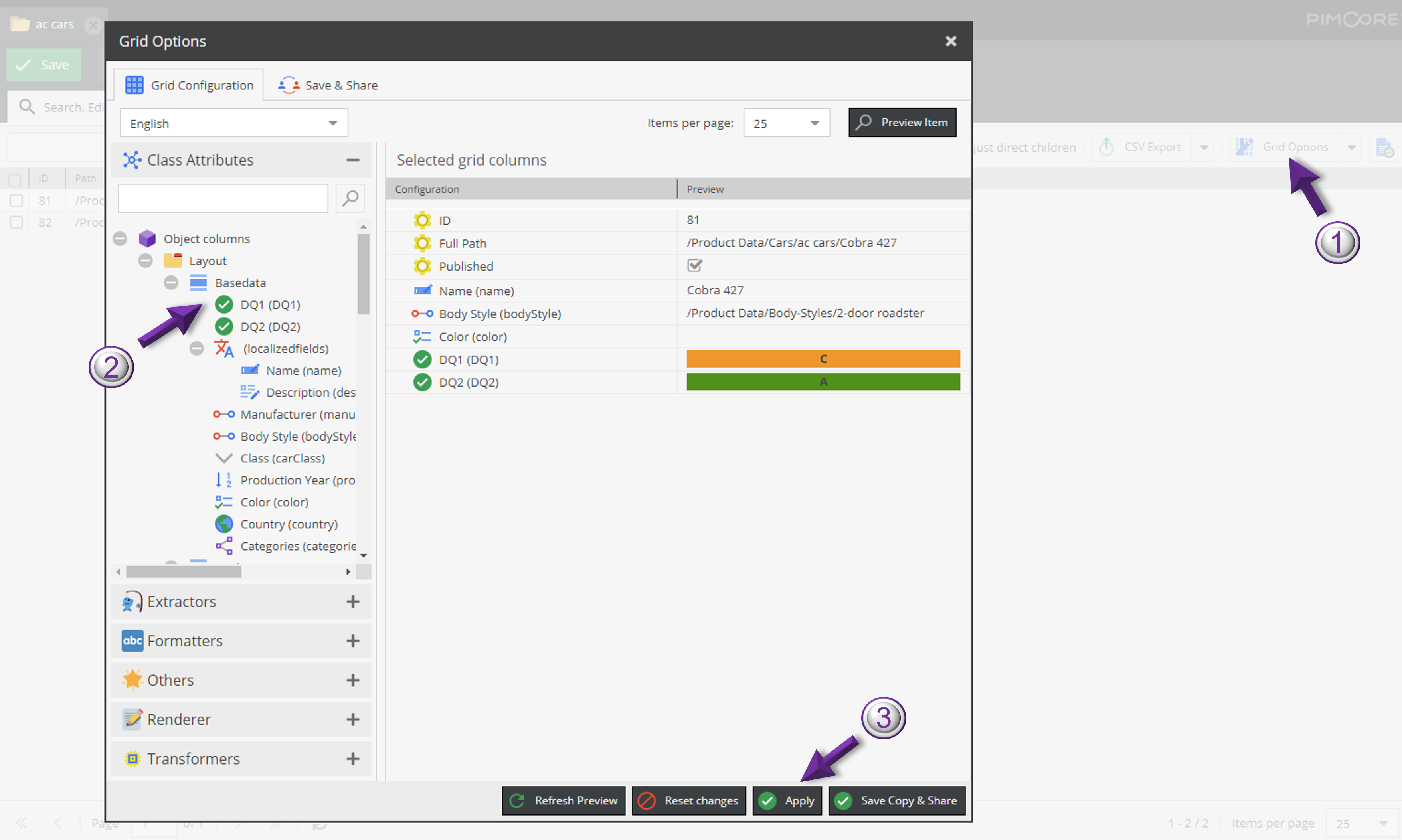The height and width of the screenshot is (840, 1402).
Task: Click the Categories share-nodes icon
Action: click(224, 546)
